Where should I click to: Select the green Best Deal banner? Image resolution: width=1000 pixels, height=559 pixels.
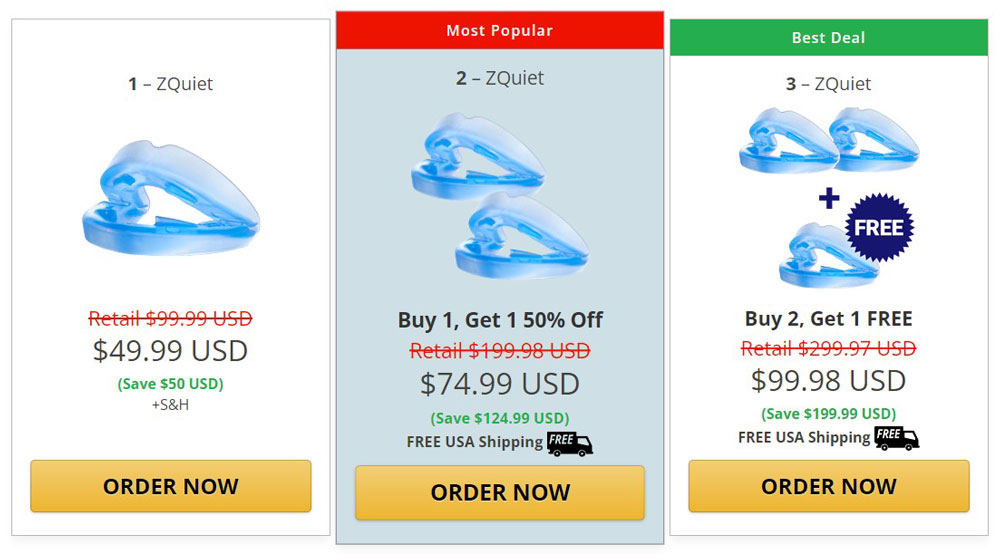tap(828, 37)
